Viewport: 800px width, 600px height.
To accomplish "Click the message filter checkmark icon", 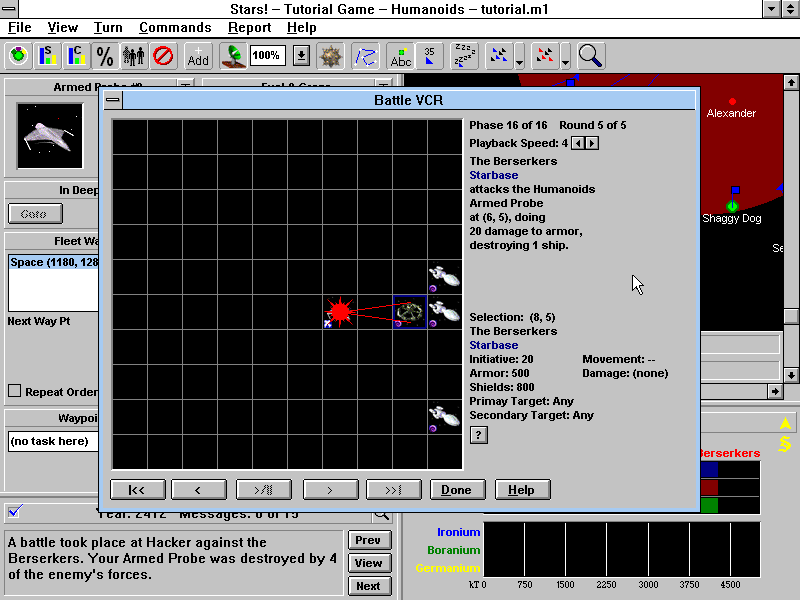I will [x=15, y=511].
